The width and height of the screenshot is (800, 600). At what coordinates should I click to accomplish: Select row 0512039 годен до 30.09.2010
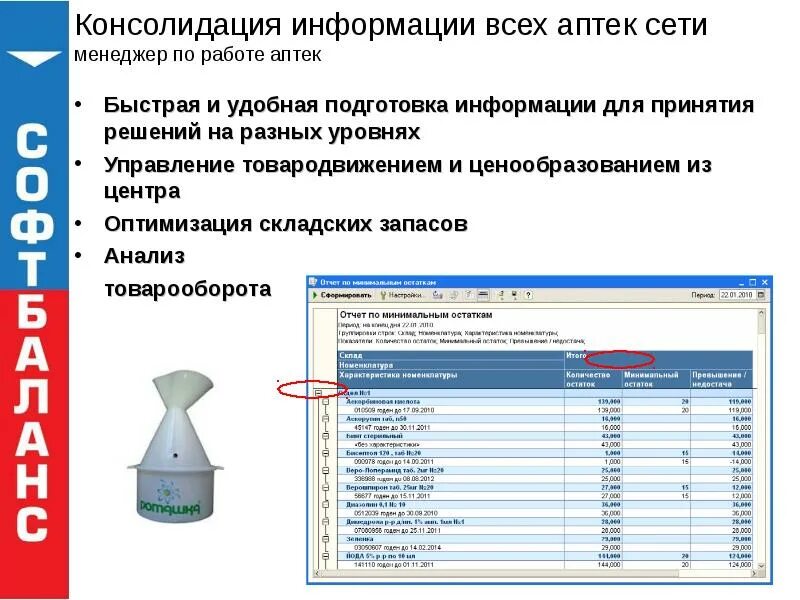[x=545, y=513]
